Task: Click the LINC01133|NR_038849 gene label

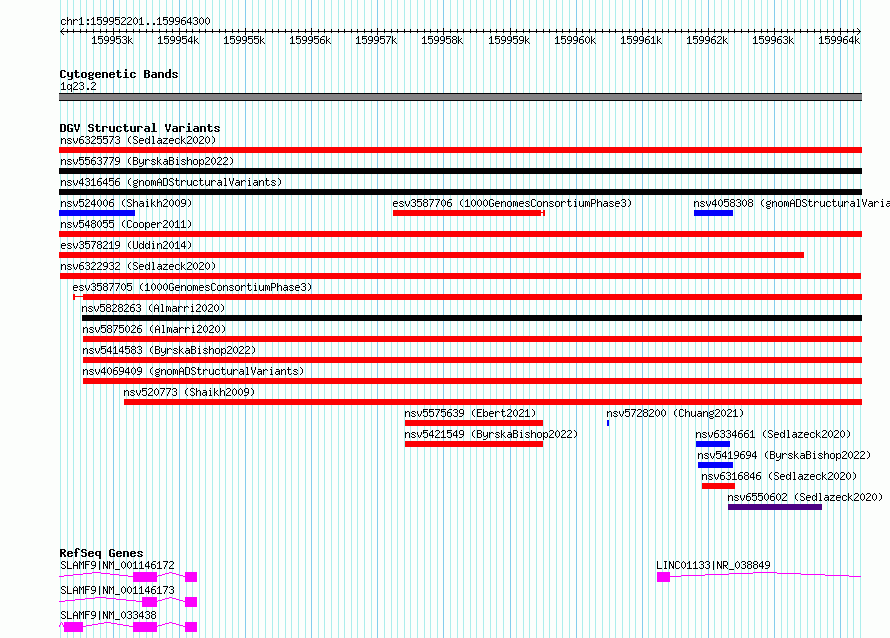Action: pos(713,565)
